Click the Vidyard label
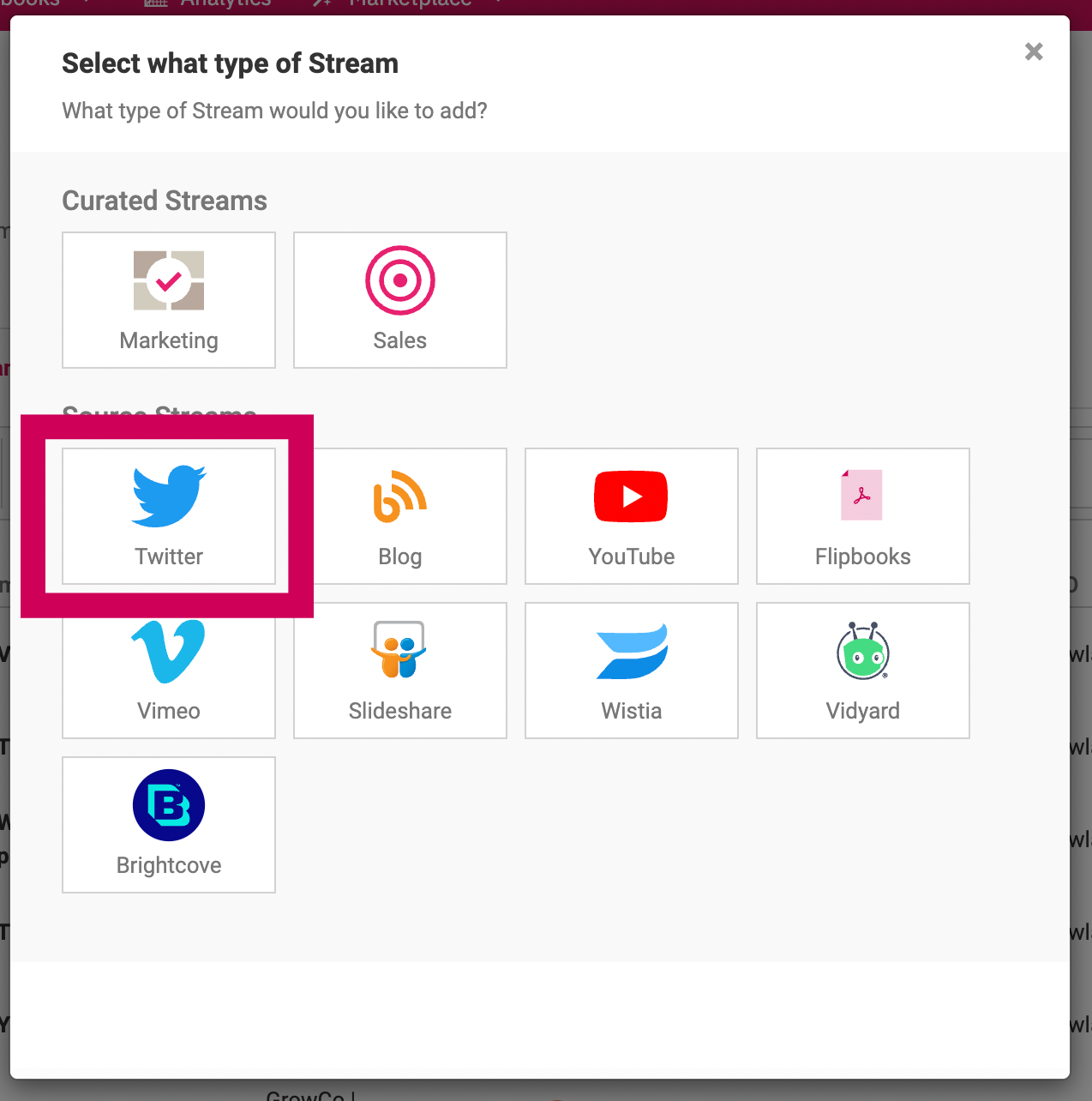The height and width of the screenshot is (1101, 1092). click(x=863, y=712)
